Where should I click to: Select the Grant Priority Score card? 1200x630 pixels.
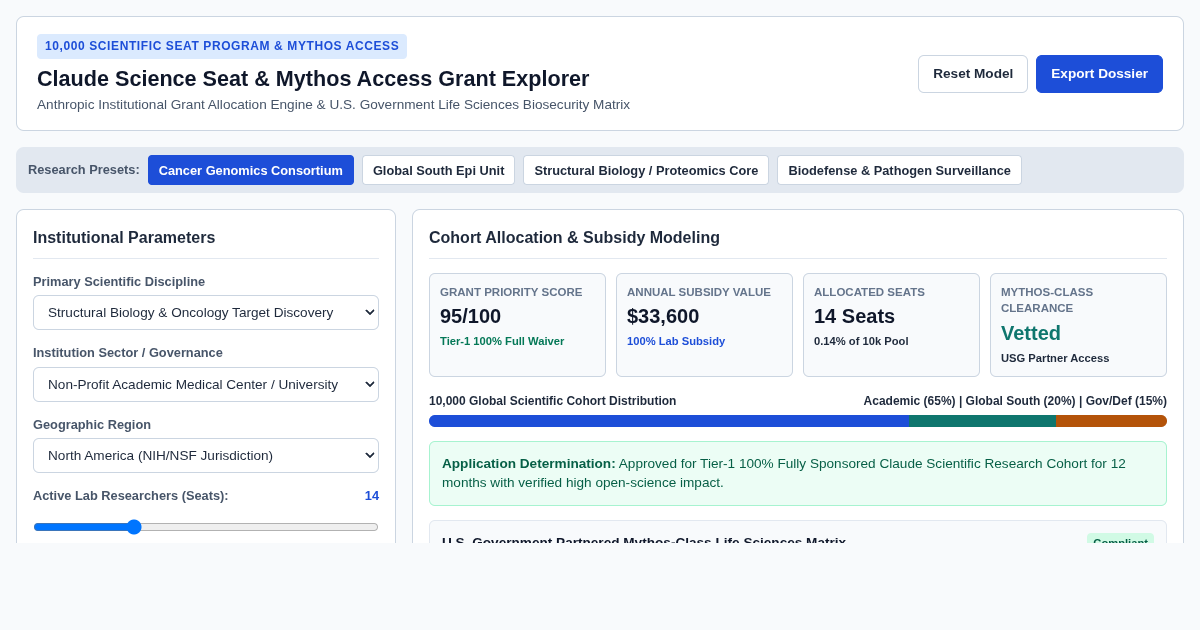click(517, 325)
